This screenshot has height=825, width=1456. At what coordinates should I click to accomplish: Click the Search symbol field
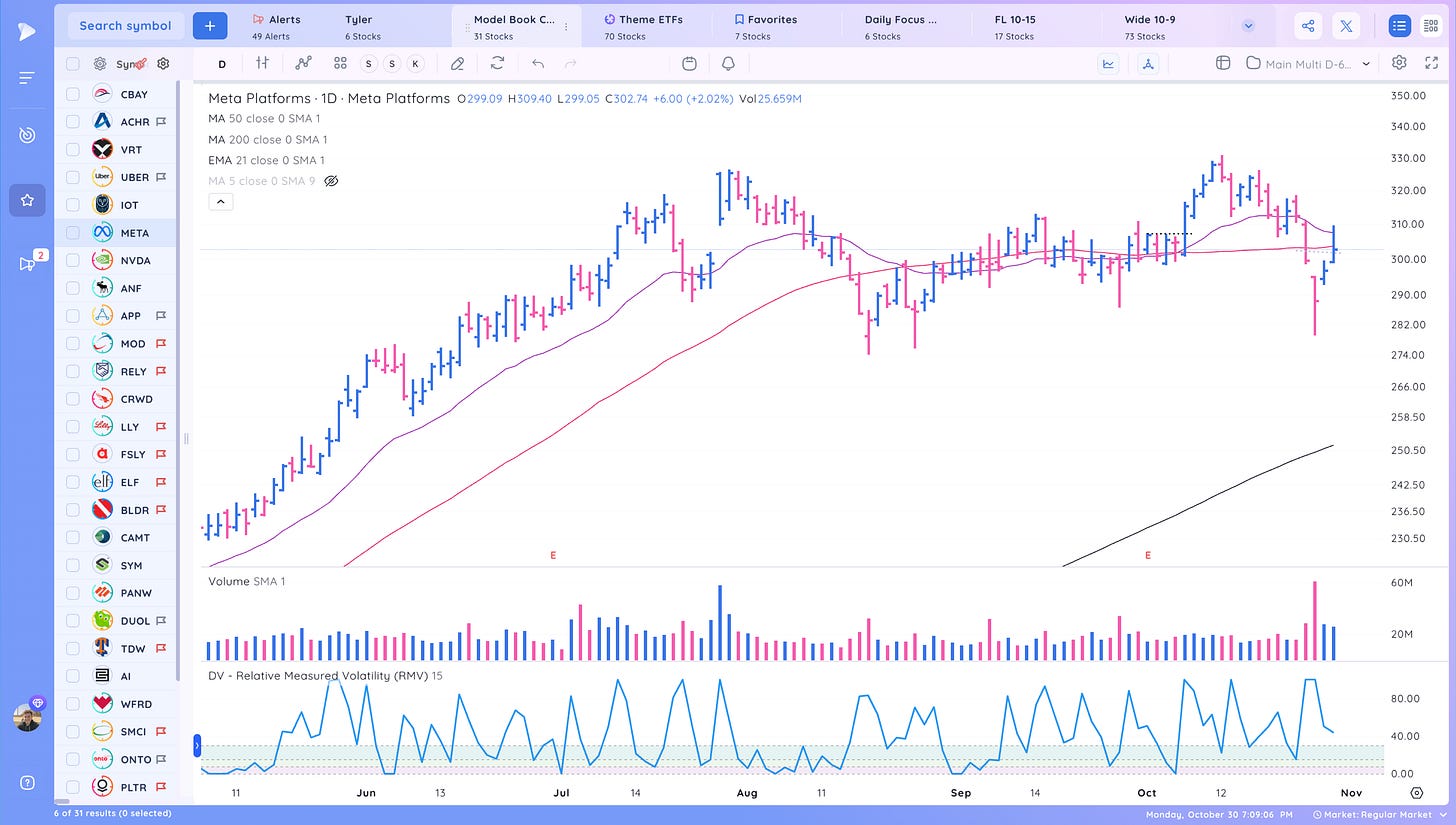coord(125,26)
